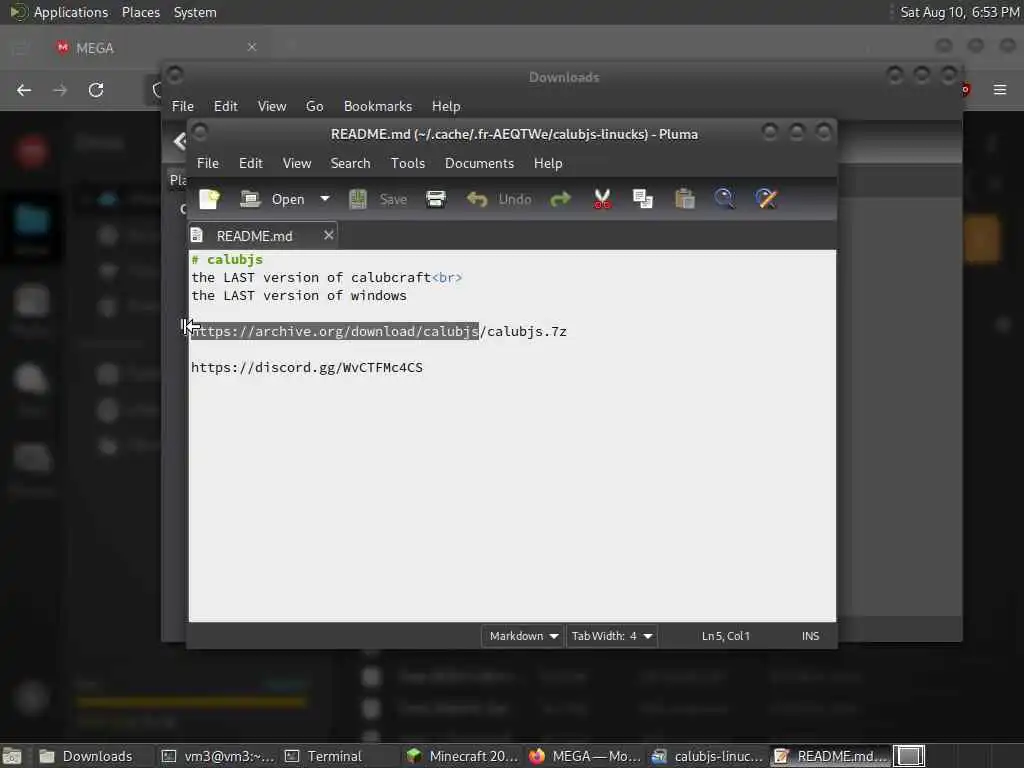This screenshot has width=1024, height=768.
Task: Open Downloads window Bookmarks menu
Action: tap(377, 106)
